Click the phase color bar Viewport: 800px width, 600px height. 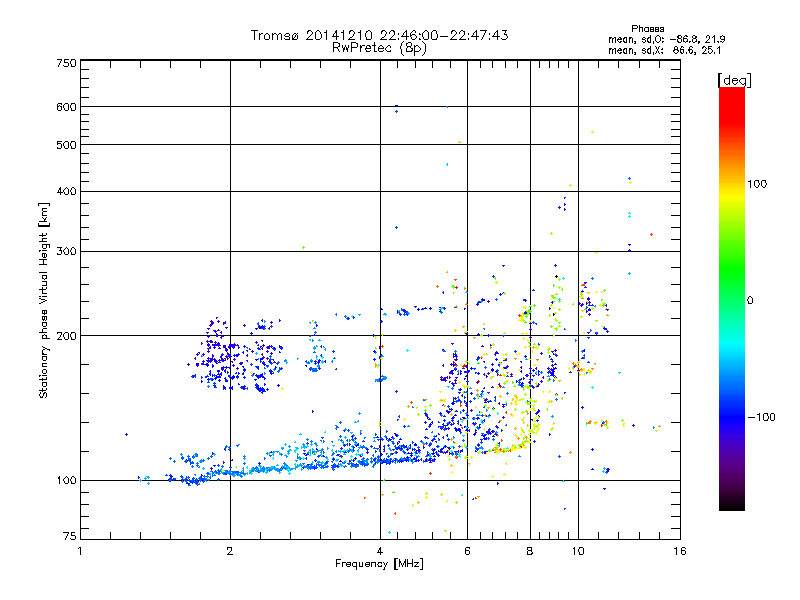732,298
